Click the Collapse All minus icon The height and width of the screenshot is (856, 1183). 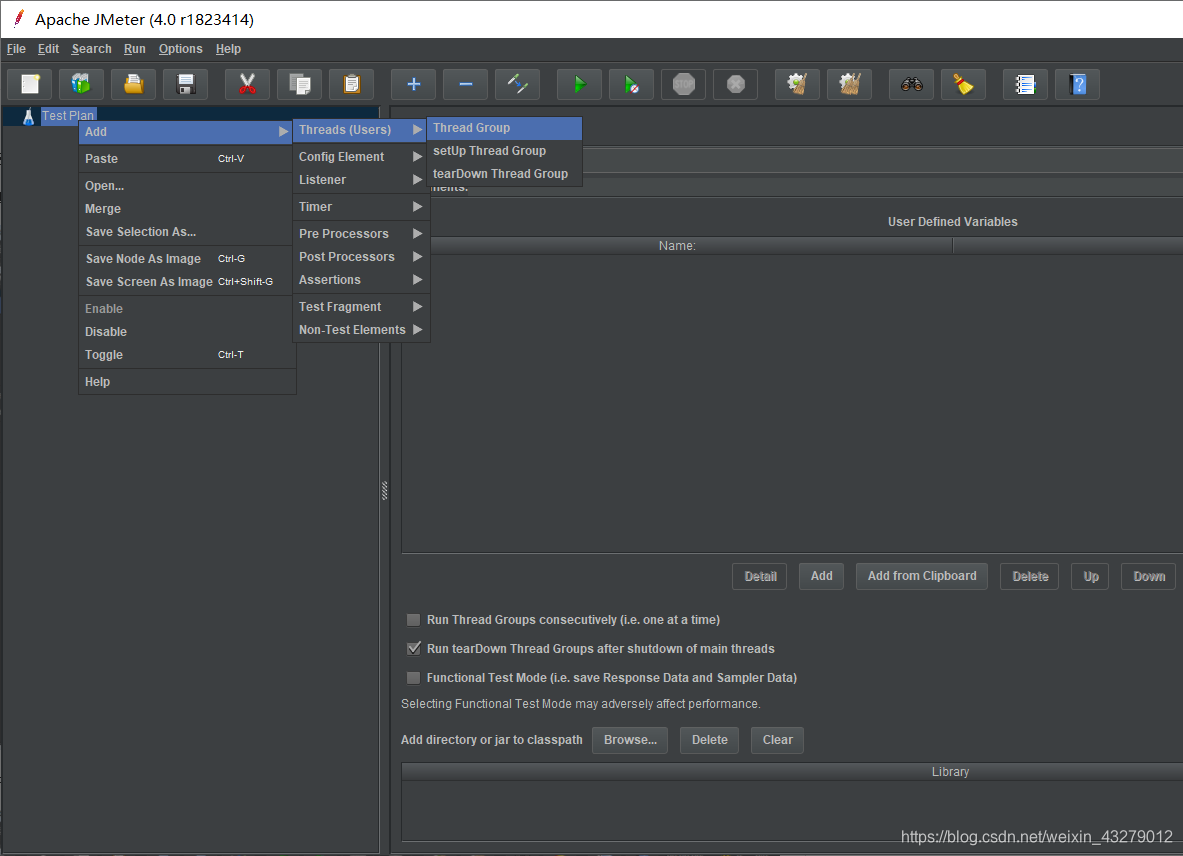[x=466, y=84]
